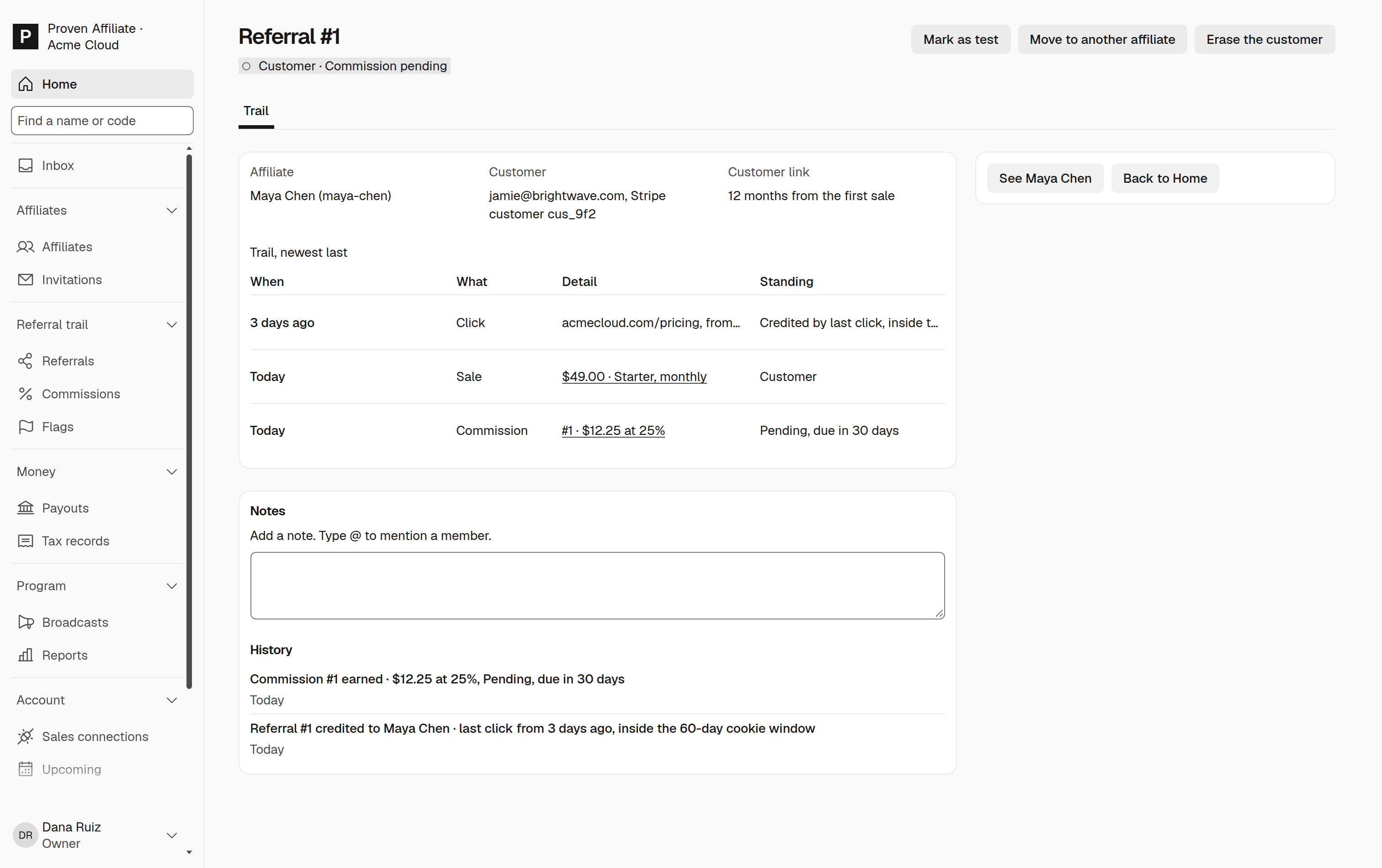Click the Reports bar chart icon
Screen dimensions: 1382x868
pyautogui.click(x=25, y=655)
